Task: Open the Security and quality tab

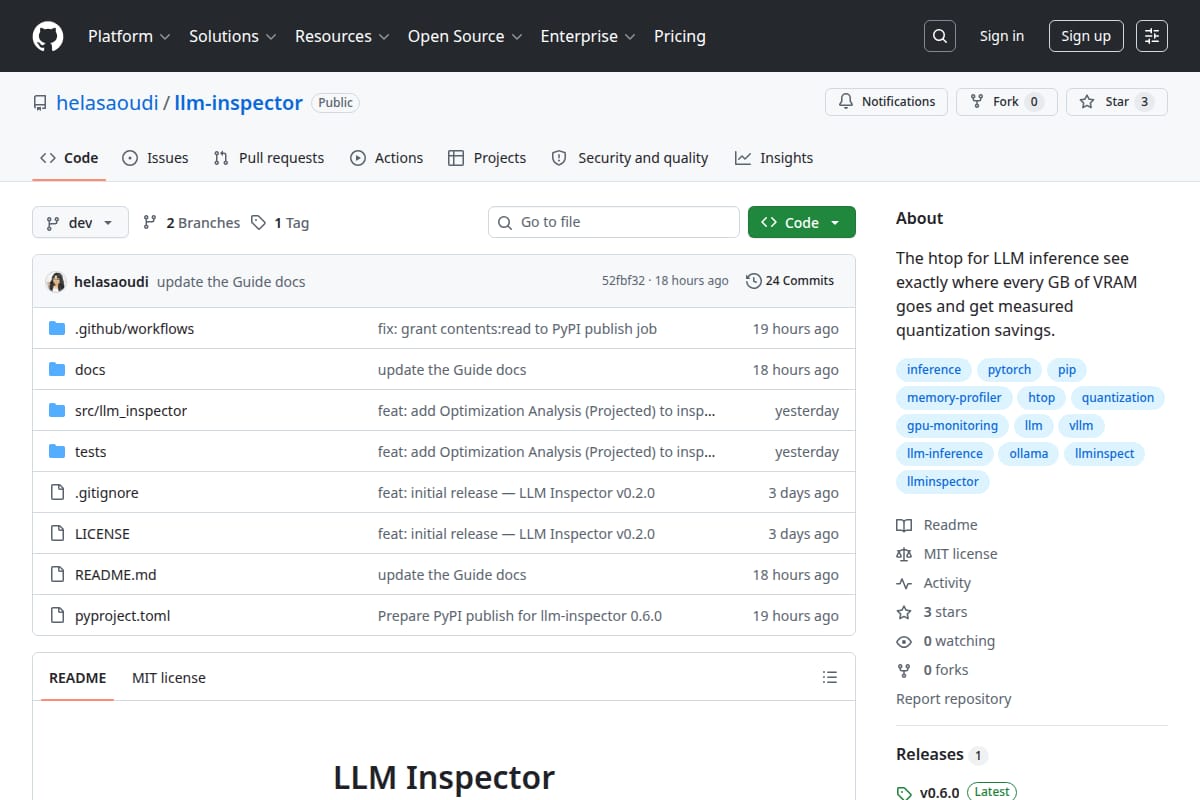Action: [630, 158]
